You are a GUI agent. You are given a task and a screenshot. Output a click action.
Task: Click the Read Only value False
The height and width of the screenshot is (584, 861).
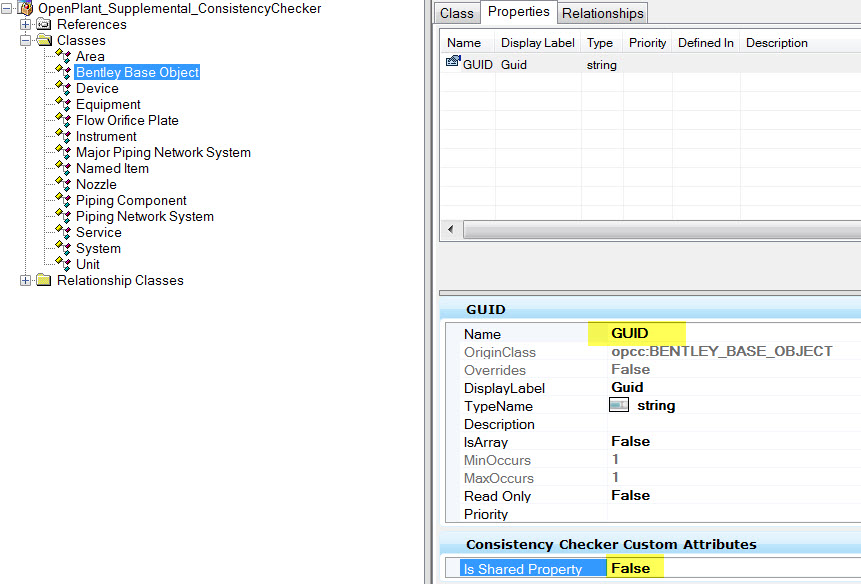click(x=630, y=495)
